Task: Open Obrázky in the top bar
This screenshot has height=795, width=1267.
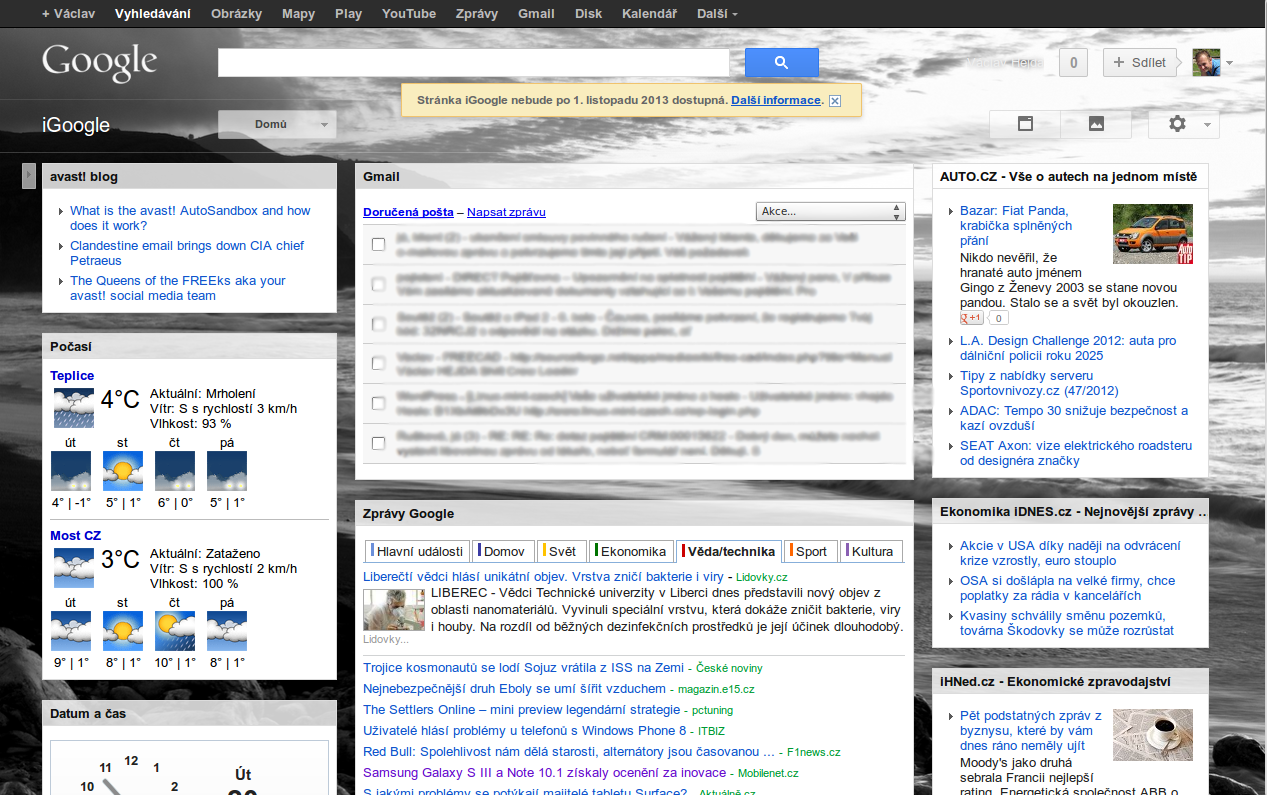Action: pyautogui.click(x=237, y=14)
